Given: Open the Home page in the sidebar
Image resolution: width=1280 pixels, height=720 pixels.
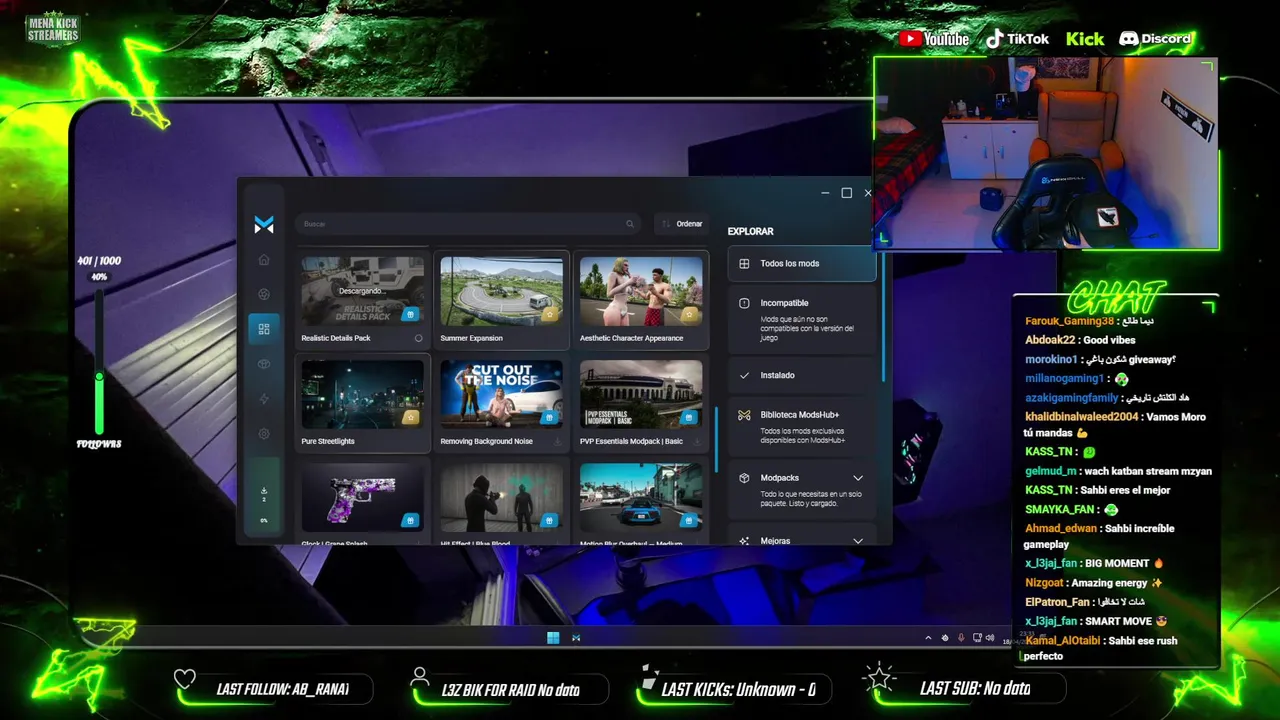Looking at the screenshot, I should [x=264, y=260].
